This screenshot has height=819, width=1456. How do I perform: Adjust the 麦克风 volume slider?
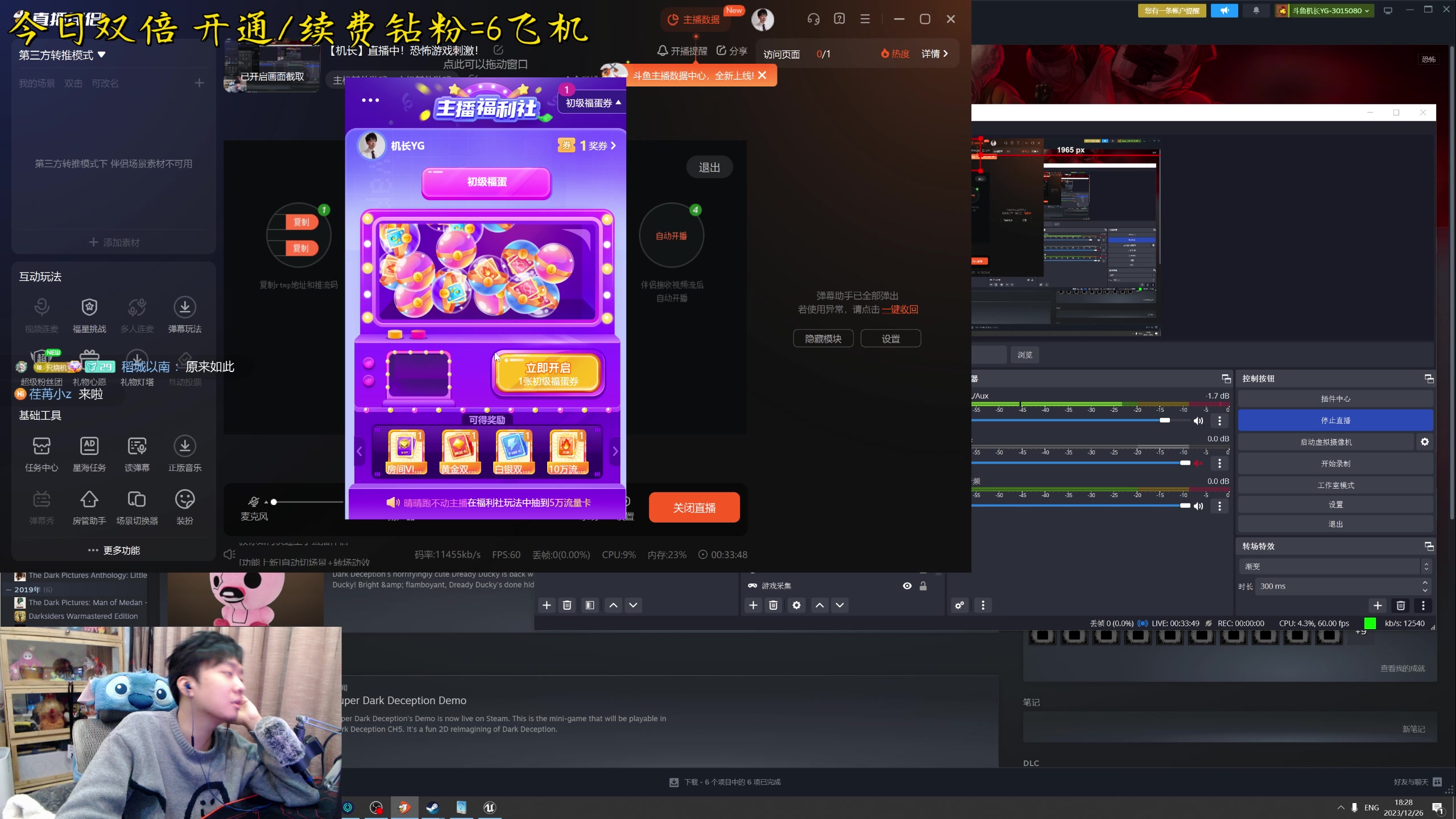274,502
